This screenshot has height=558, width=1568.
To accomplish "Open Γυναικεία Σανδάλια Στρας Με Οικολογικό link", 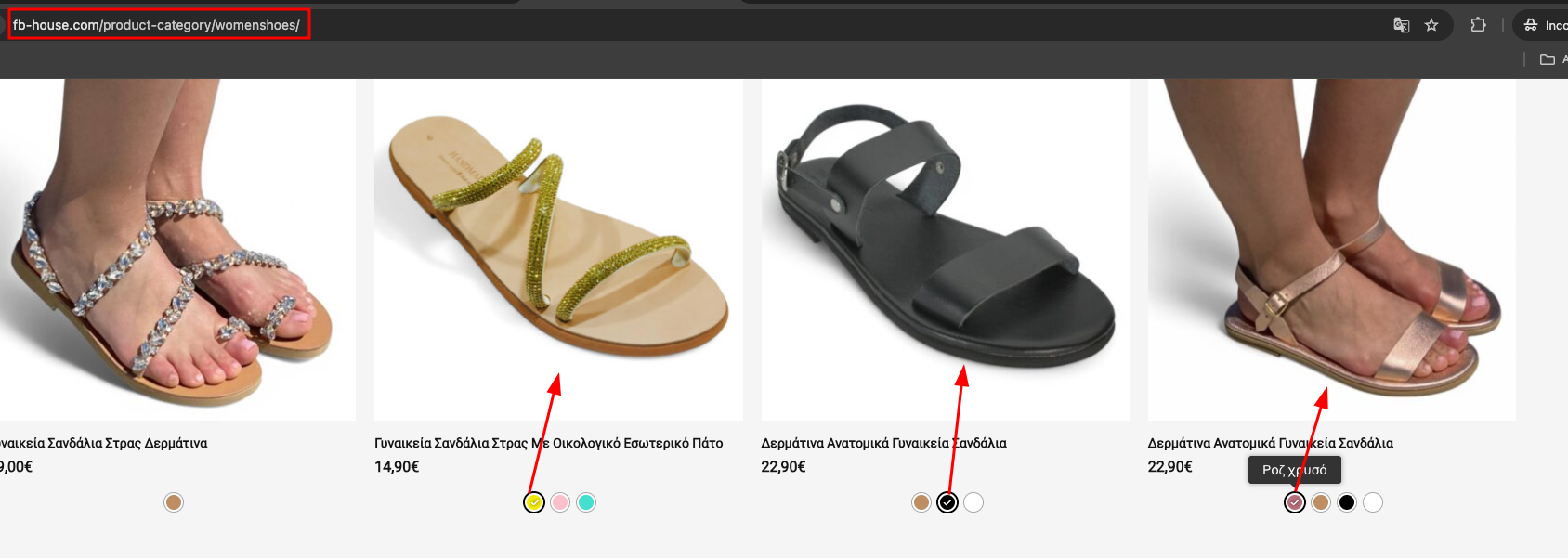I will pos(548,443).
